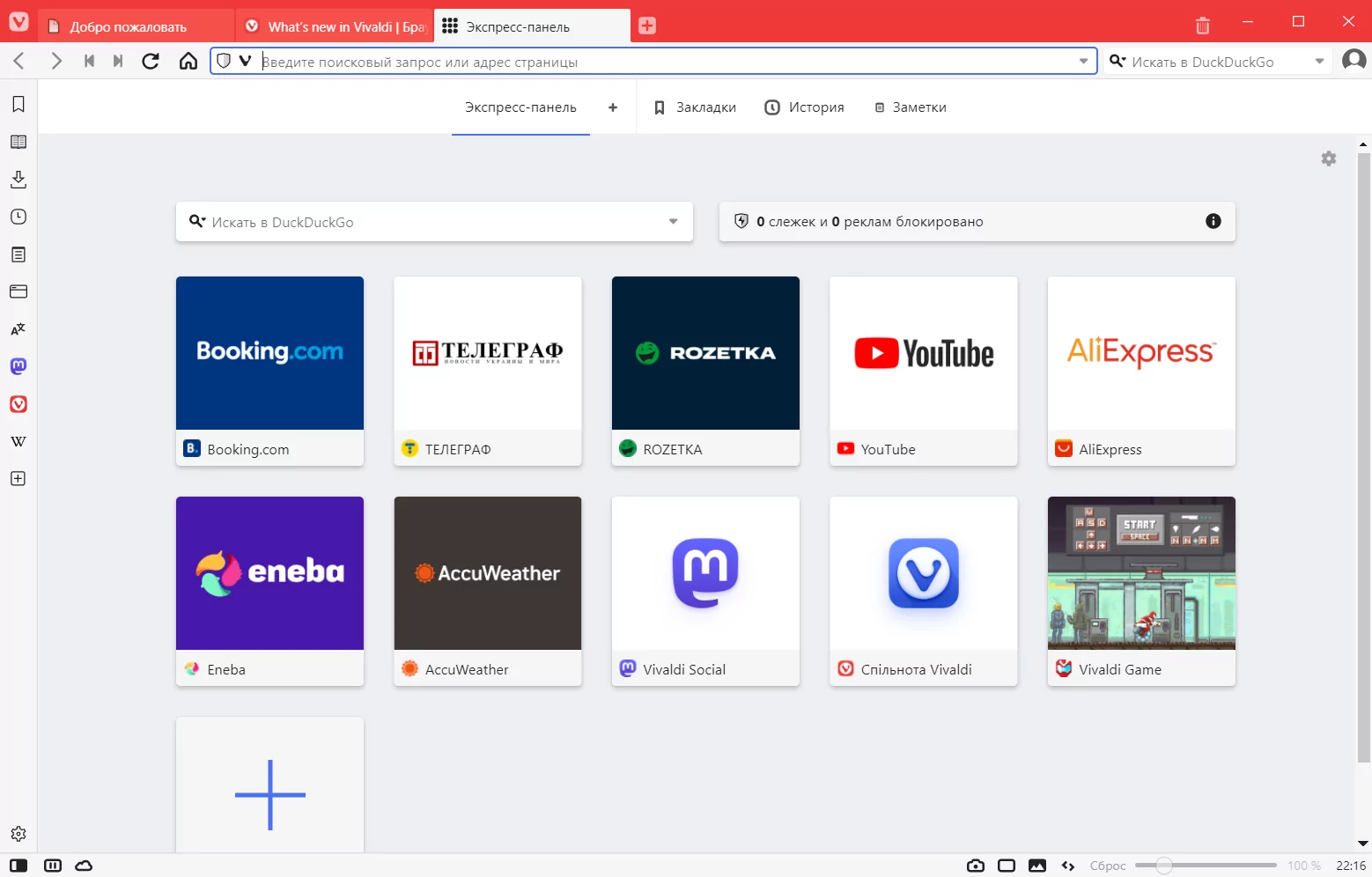Click the start page DuckDuckGo search box
The width and height of the screenshot is (1372, 877).
[x=434, y=222]
